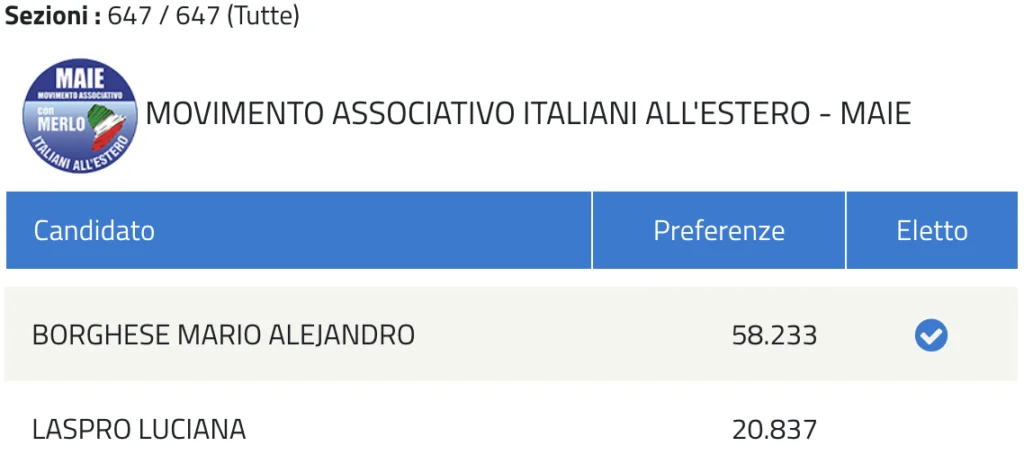Screen dimensions: 1024x455
Task: Open candidate LASPRO LUCIANA
Action: [139, 430]
